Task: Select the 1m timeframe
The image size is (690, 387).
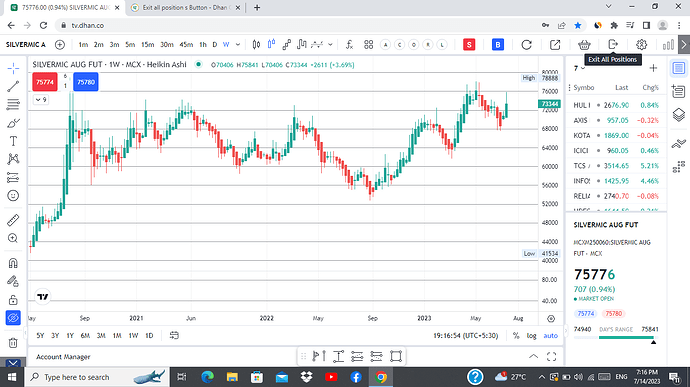Action: 83,44
